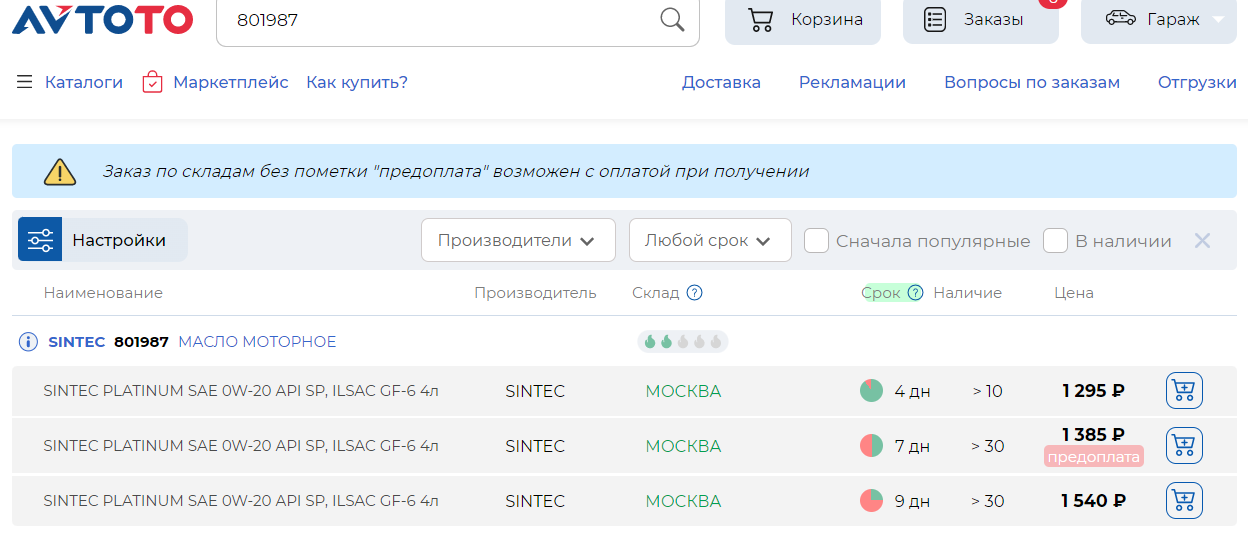This screenshot has width=1248, height=542.
Task: Click the Производитель column header
Action: pos(535,293)
